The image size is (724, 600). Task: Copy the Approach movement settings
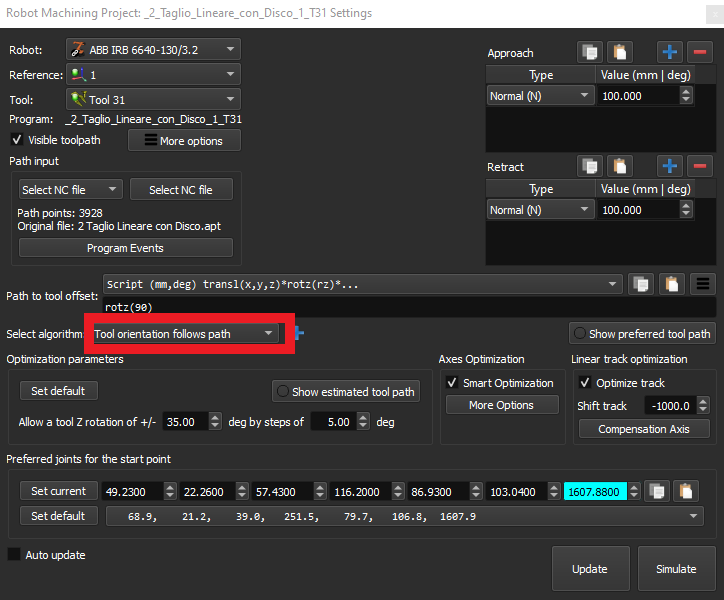click(590, 53)
